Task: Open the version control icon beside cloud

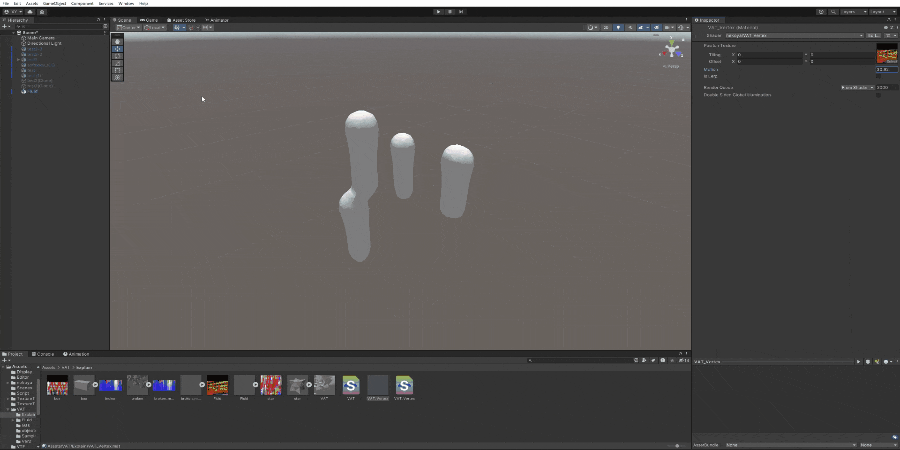Action: pos(42,11)
